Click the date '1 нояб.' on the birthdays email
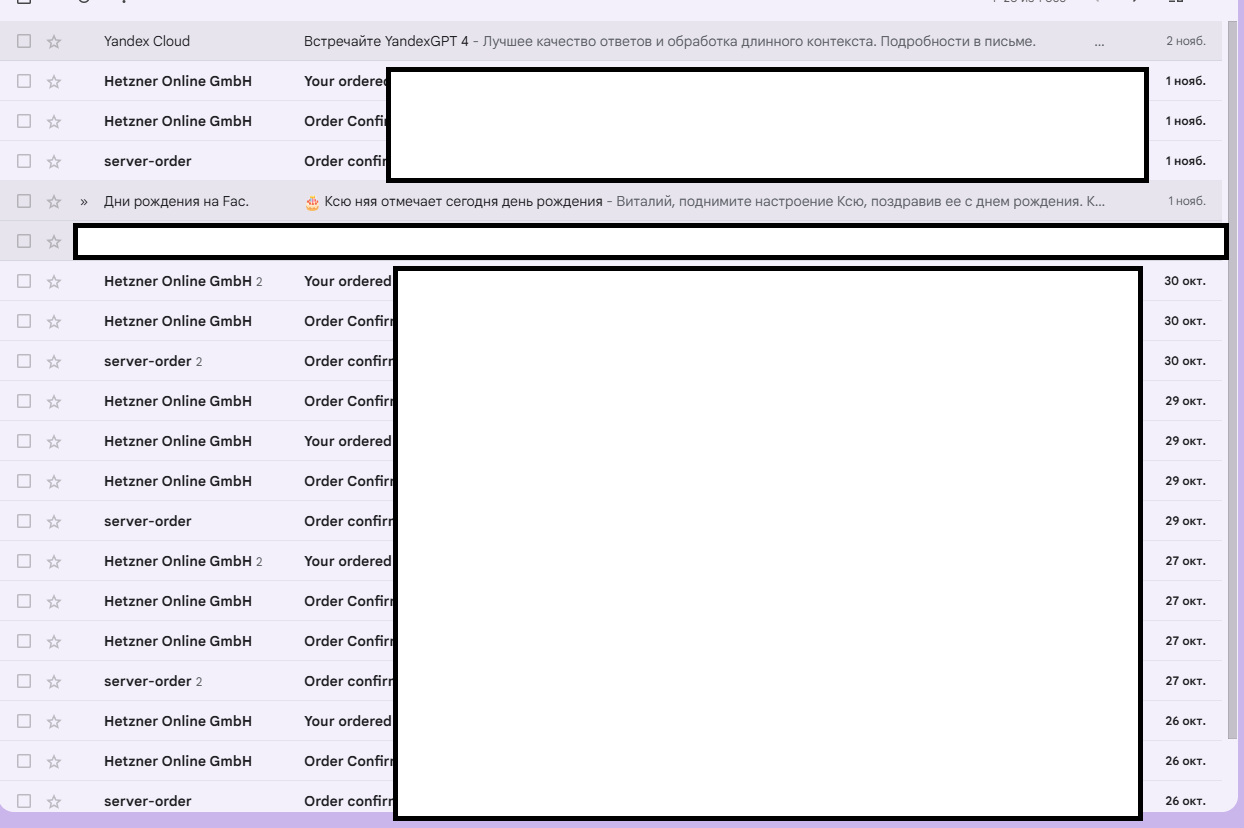1244x828 pixels. click(1187, 201)
